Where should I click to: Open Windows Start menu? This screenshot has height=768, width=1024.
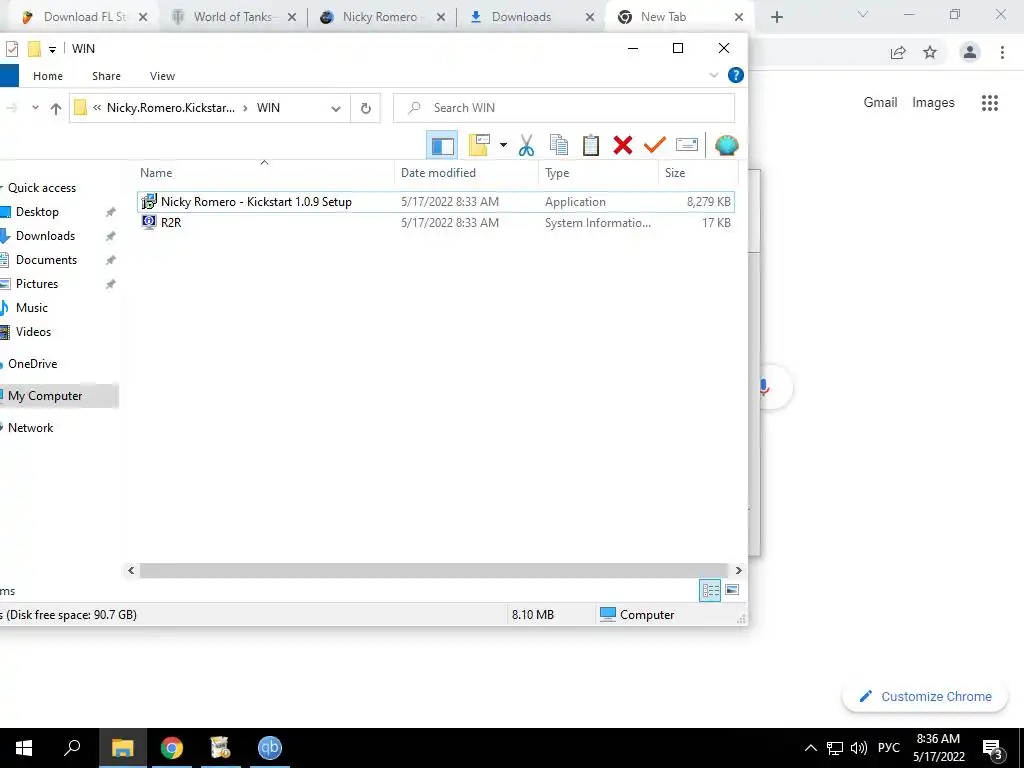point(24,748)
